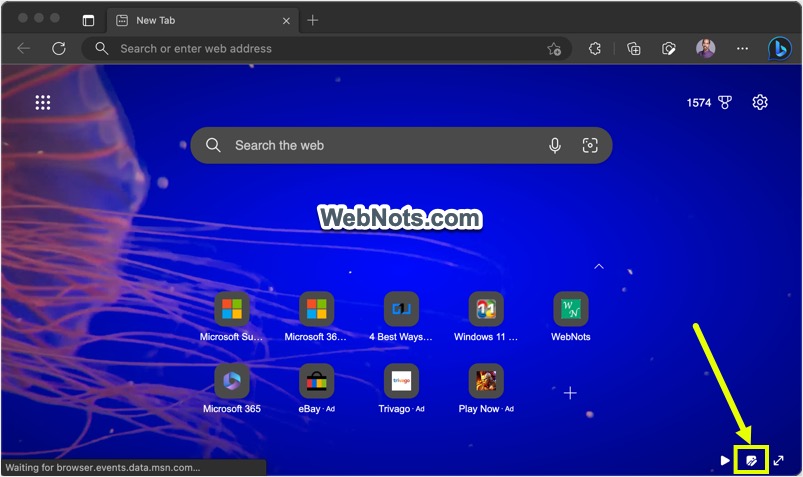803x477 pixels.
Task: Toggle the vertical tabs button
Action: click(88, 20)
